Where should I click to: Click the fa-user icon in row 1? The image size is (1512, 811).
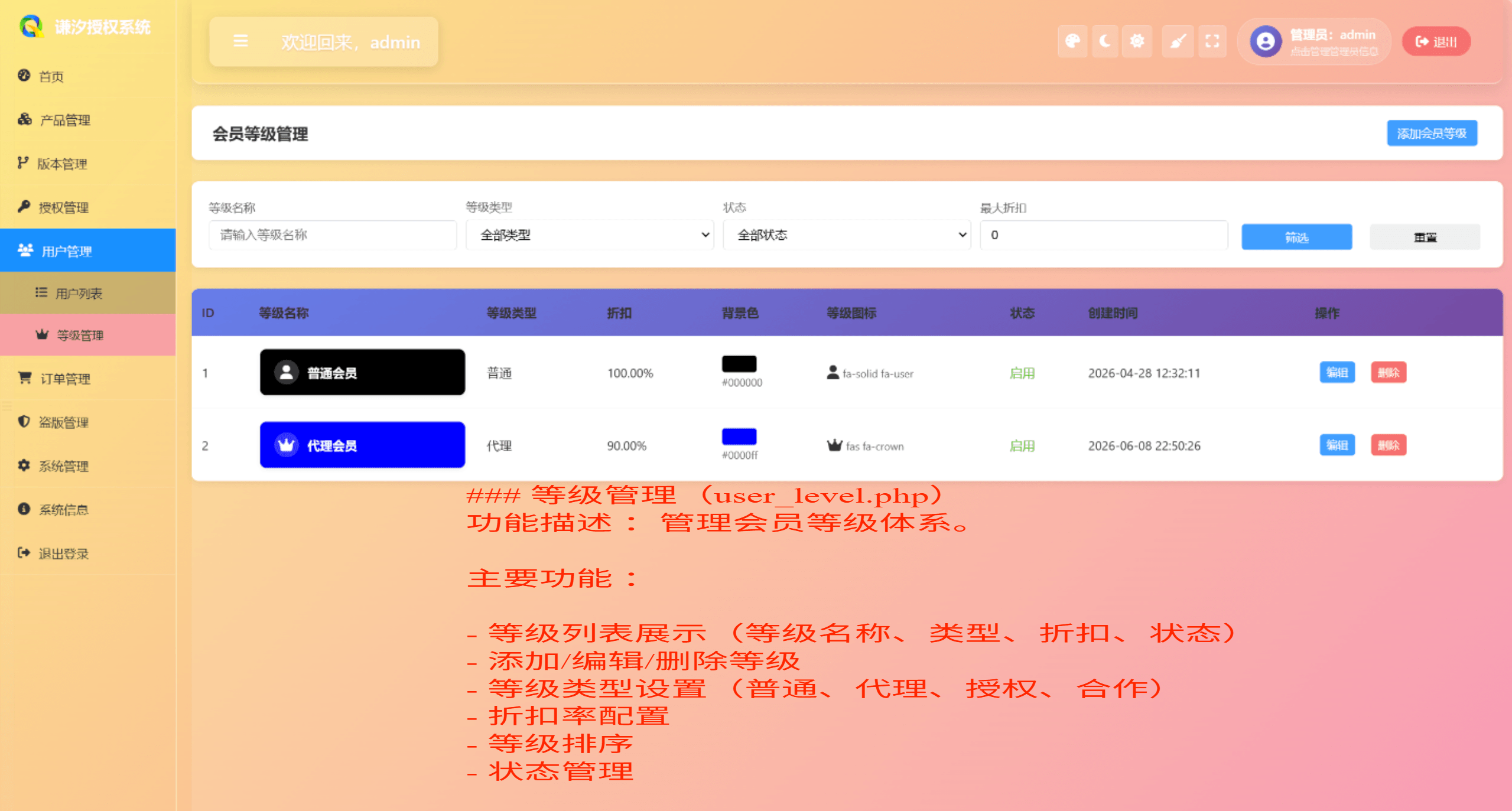(833, 372)
